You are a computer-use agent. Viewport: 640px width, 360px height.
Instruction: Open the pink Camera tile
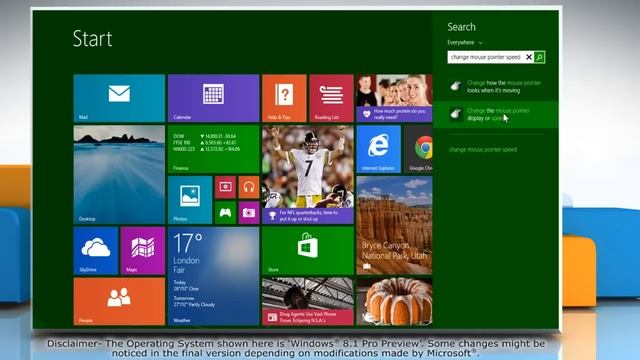[x=249, y=213]
